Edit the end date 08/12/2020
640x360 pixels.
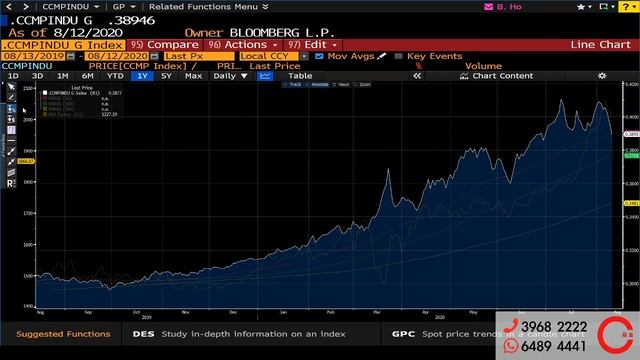coord(117,56)
